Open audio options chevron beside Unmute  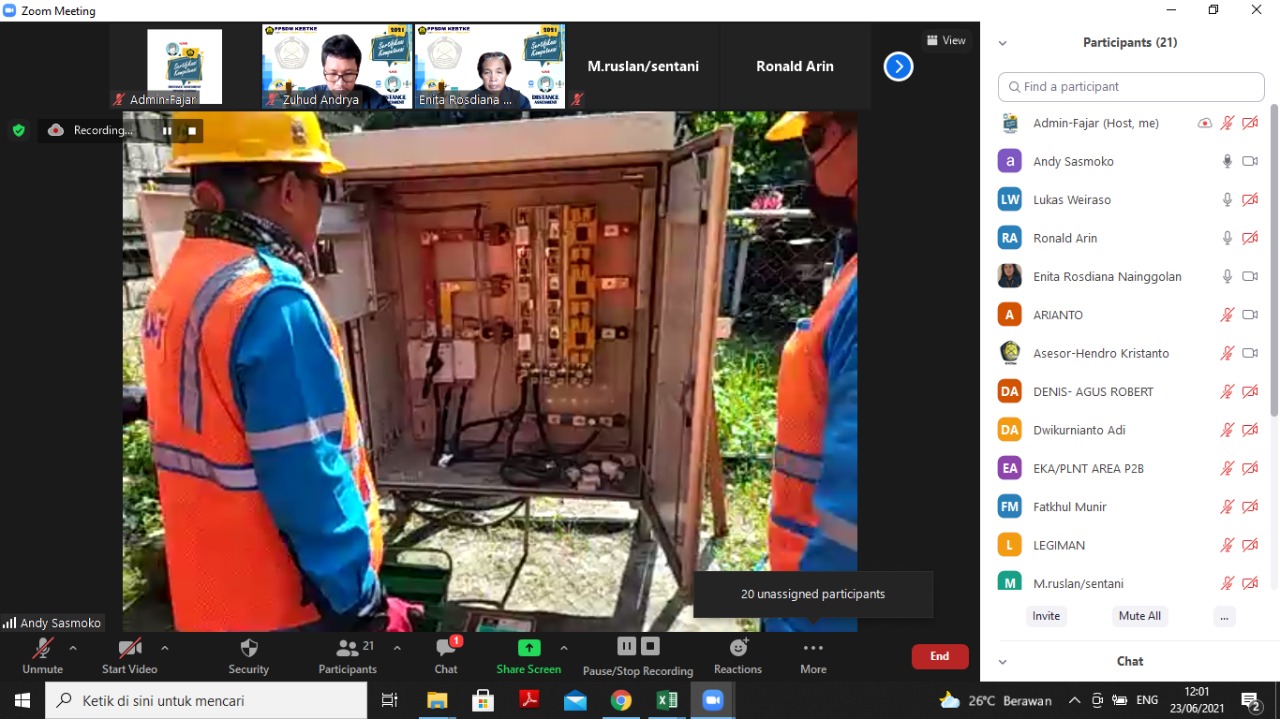pos(72,647)
